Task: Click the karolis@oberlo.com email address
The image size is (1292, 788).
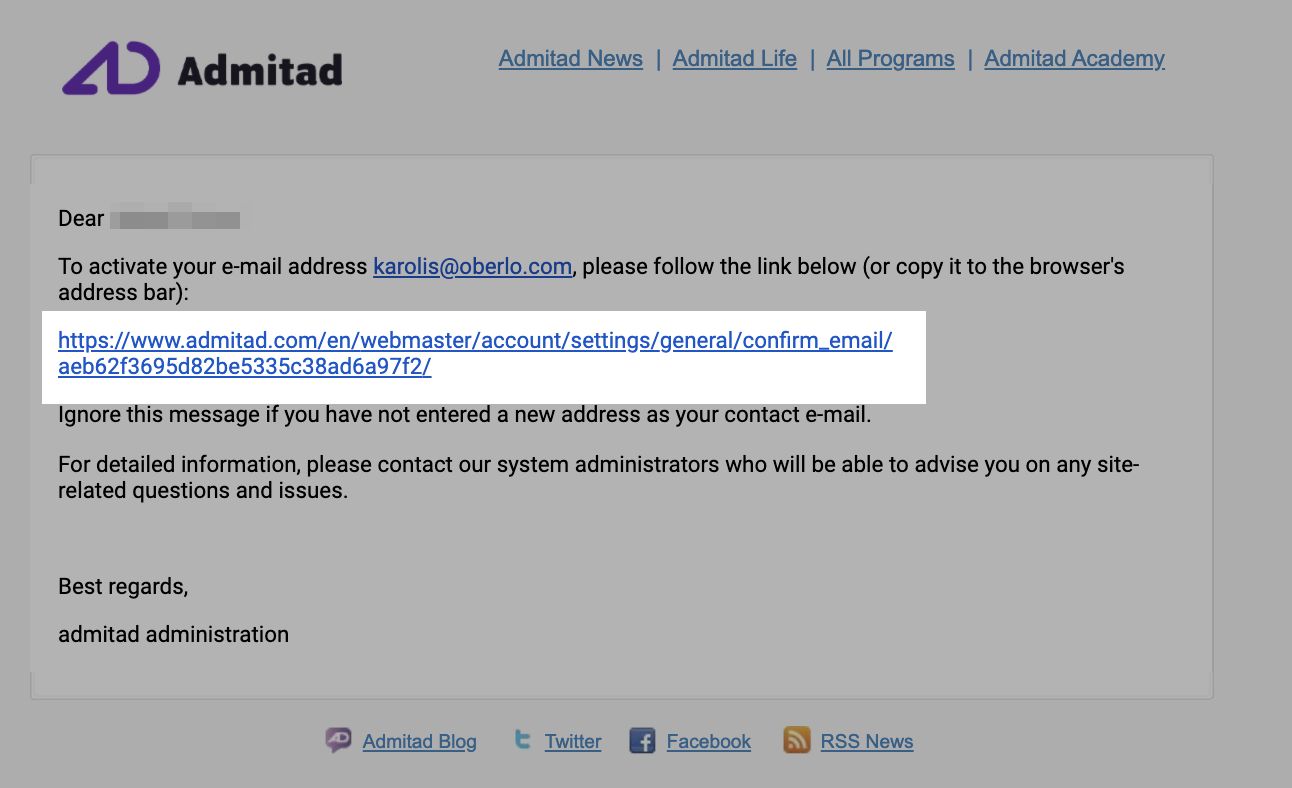Action: pos(473,267)
